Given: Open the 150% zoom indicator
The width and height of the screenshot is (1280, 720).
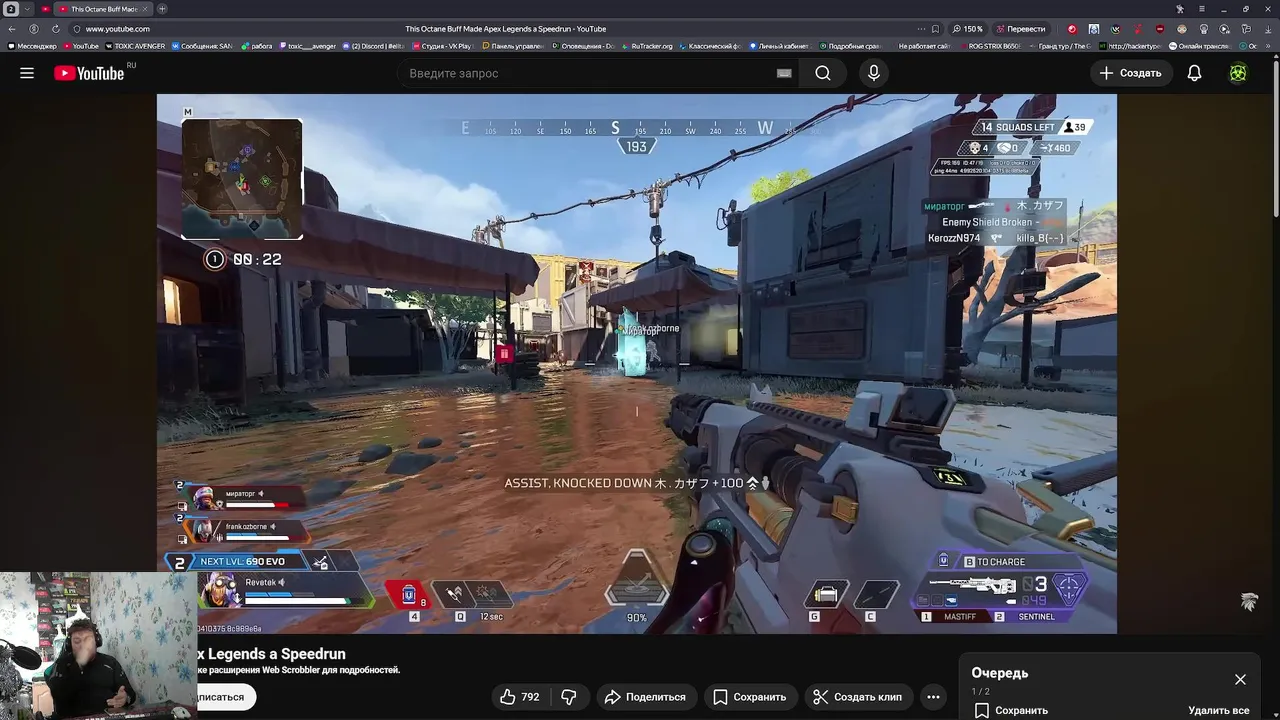Looking at the screenshot, I should (x=968, y=29).
